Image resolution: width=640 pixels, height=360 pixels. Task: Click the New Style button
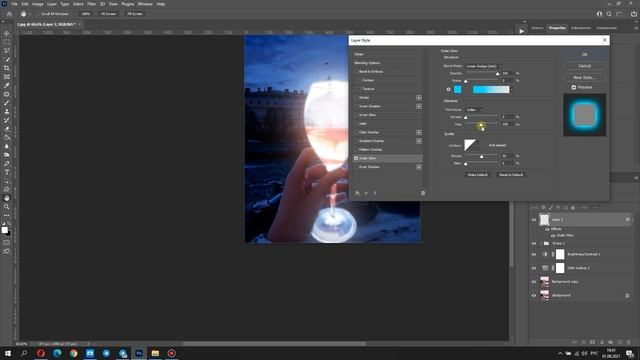584,77
